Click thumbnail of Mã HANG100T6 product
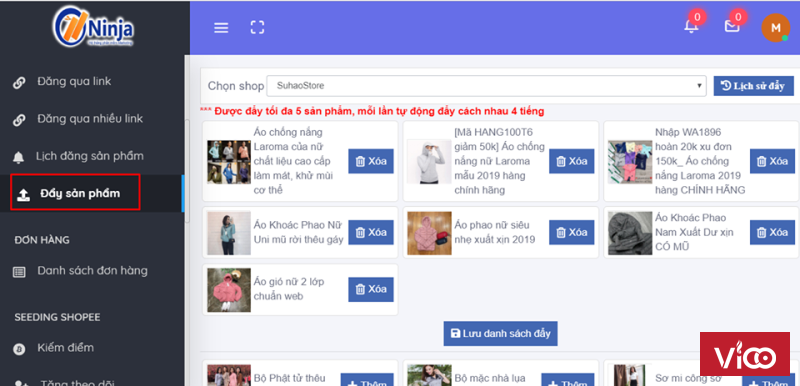Screen dimensions: 800x386 429,162
